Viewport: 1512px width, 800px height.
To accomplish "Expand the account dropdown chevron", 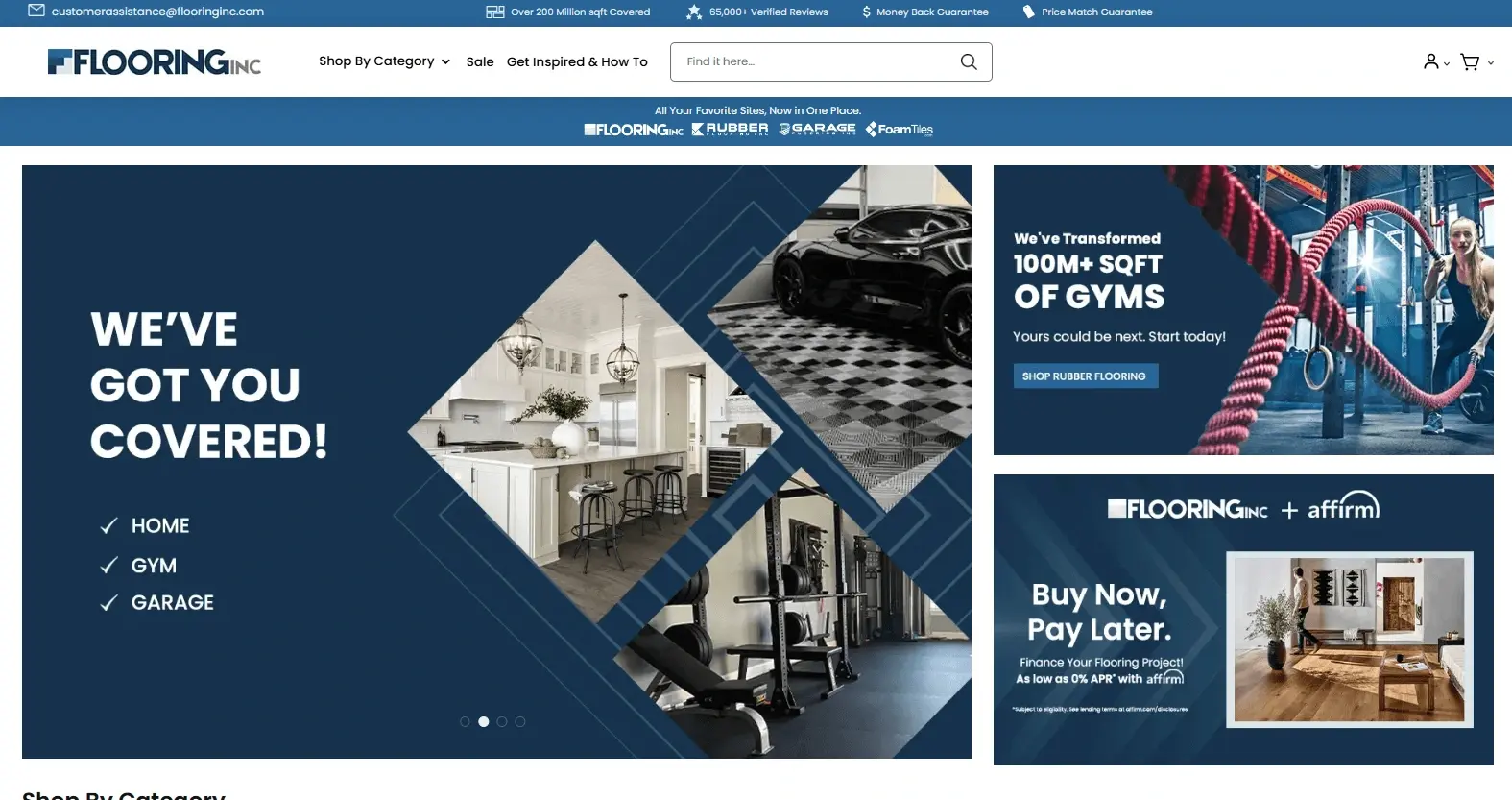I will 1447,63.
